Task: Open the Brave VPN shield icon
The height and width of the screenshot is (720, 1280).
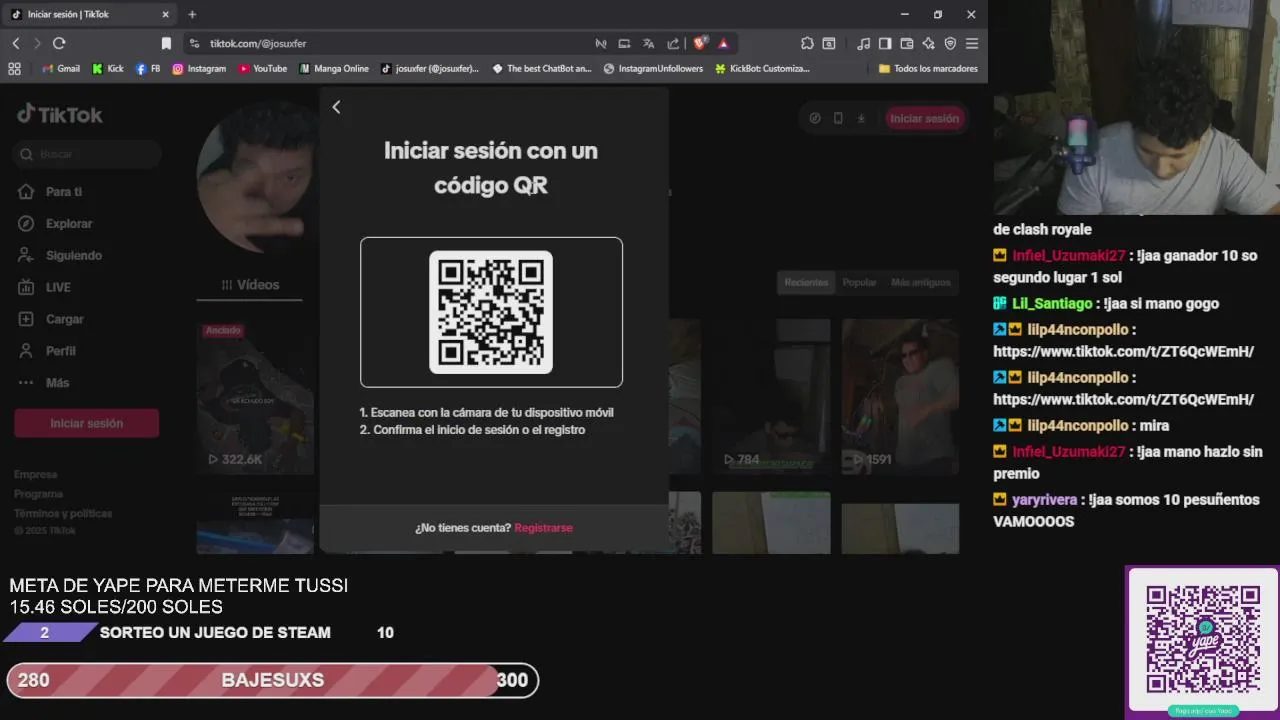Action: click(x=950, y=43)
